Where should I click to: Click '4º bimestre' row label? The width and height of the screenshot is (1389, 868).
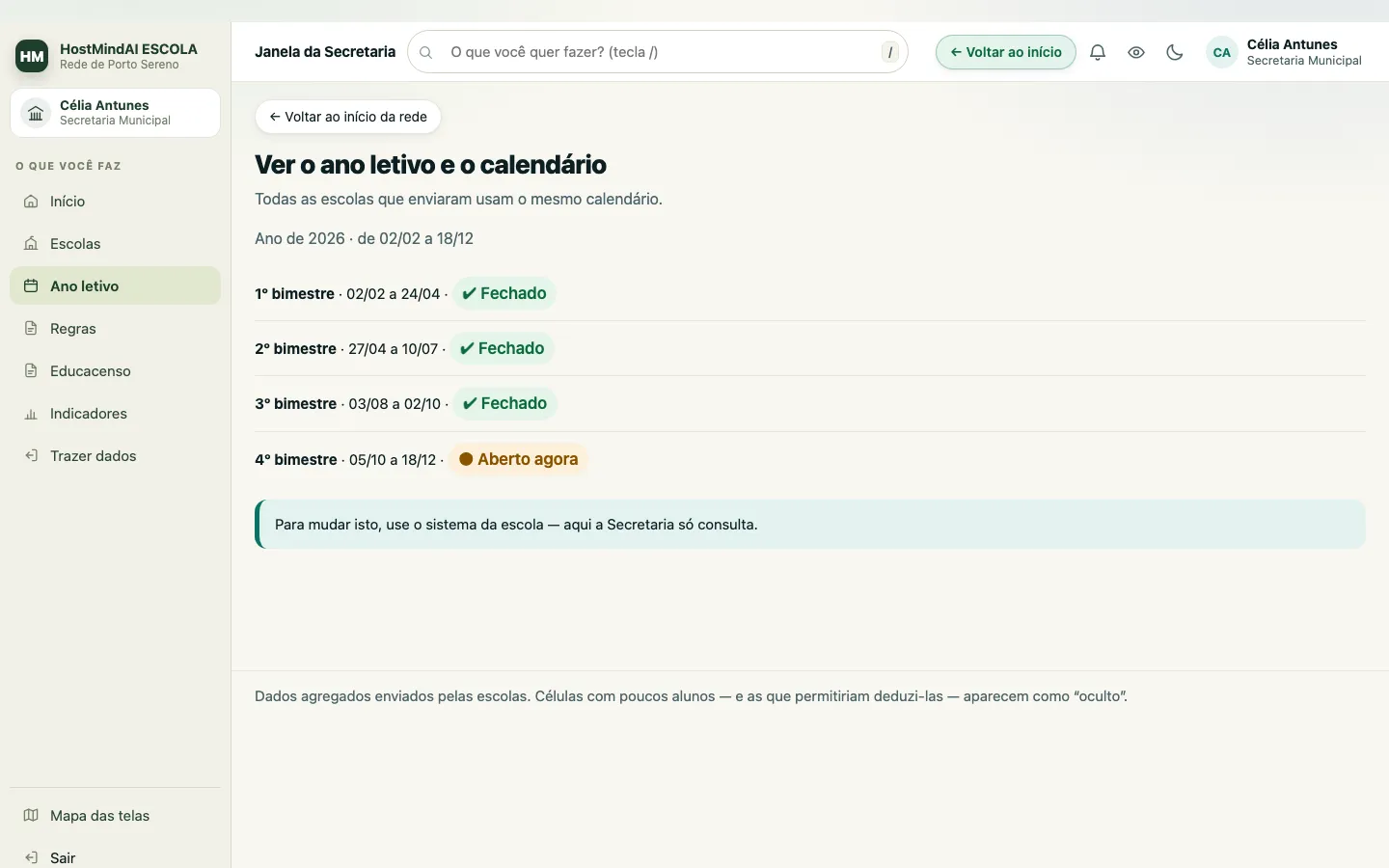click(296, 460)
